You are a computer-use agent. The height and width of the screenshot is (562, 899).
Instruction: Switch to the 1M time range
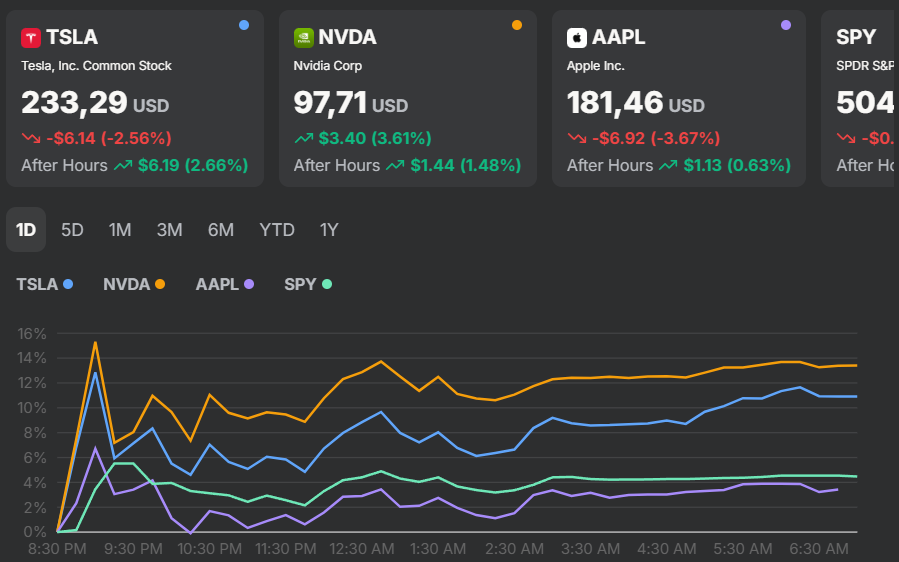120,230
